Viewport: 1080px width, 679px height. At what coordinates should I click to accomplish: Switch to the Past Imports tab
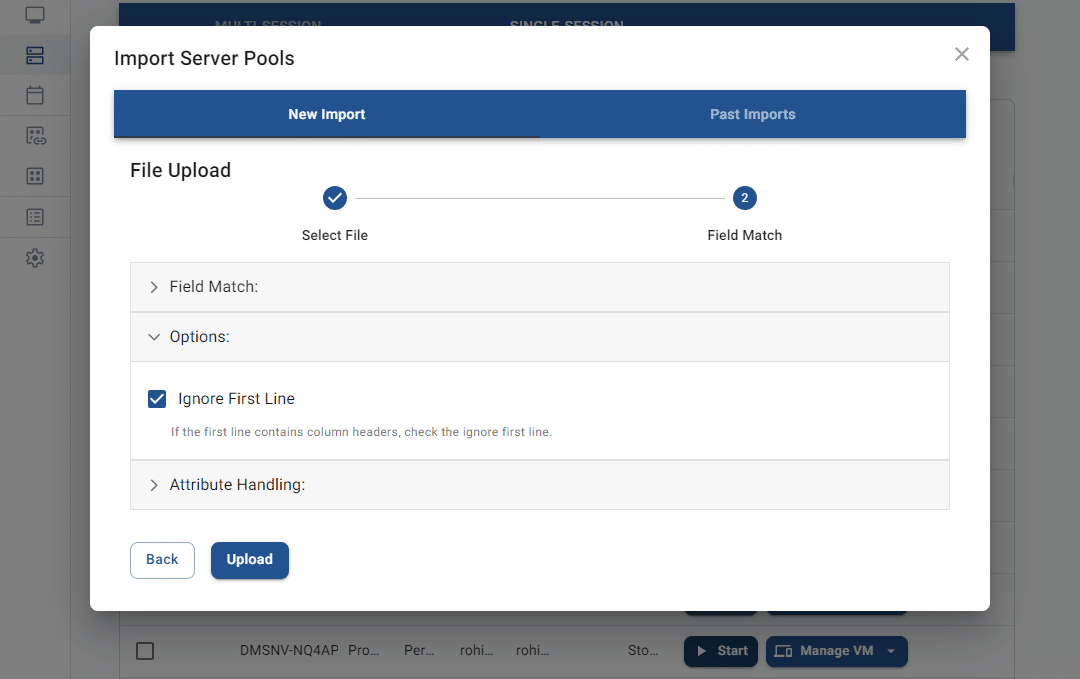pos(752,114)
